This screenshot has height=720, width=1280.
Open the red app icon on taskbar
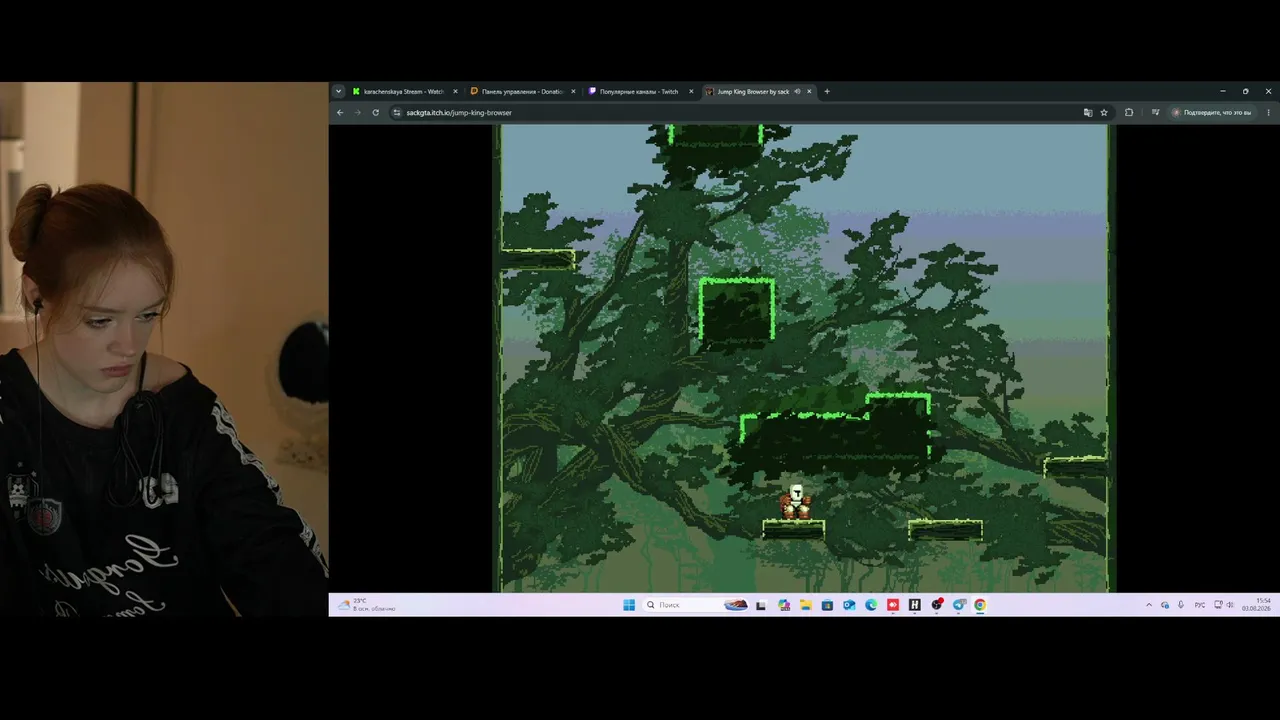[x=893, y=604]
